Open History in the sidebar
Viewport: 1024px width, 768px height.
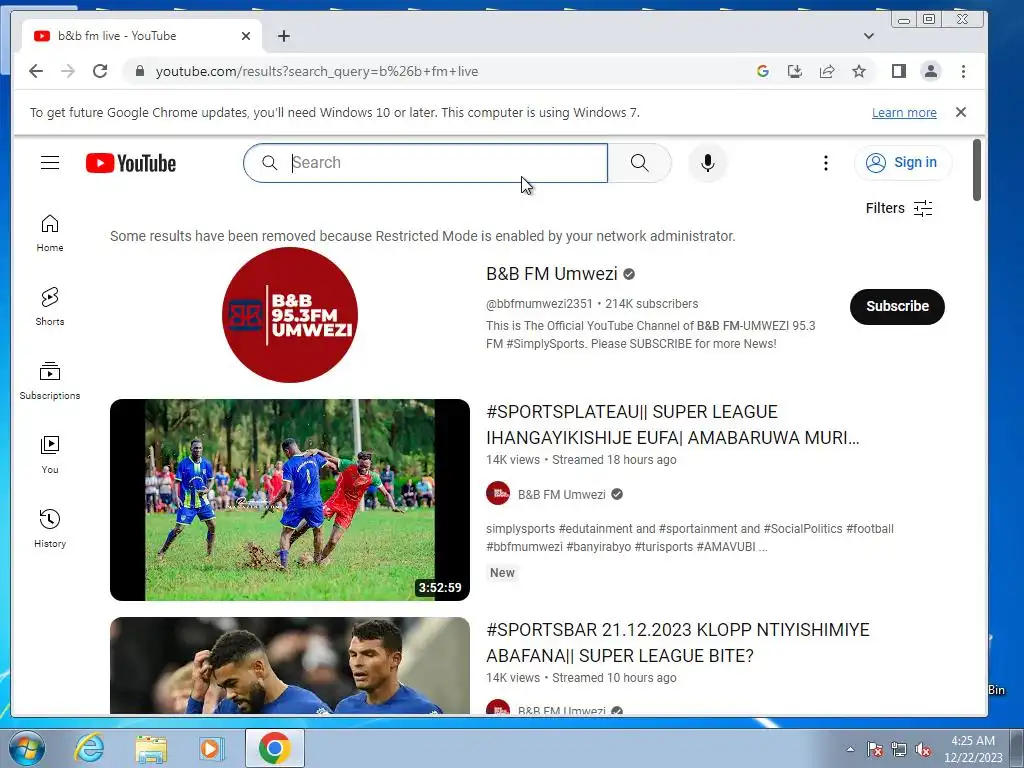[50, 528]
